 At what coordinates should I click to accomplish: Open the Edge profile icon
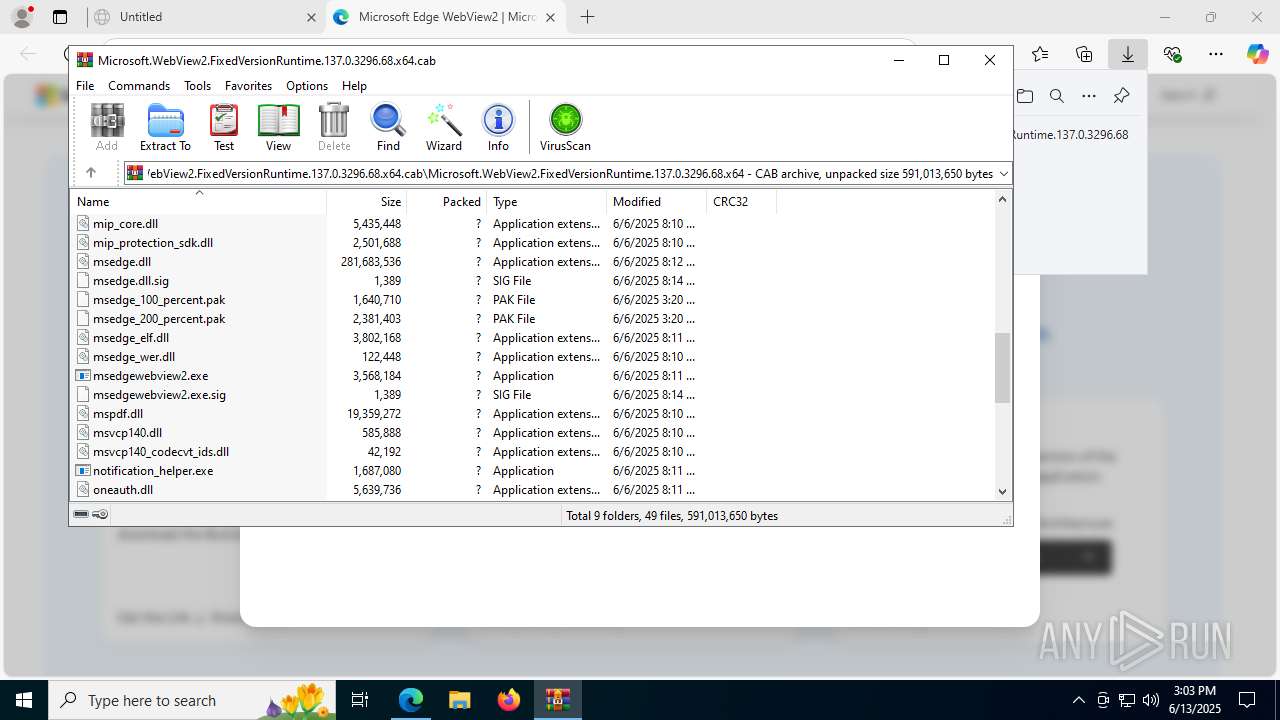(22, 17)
